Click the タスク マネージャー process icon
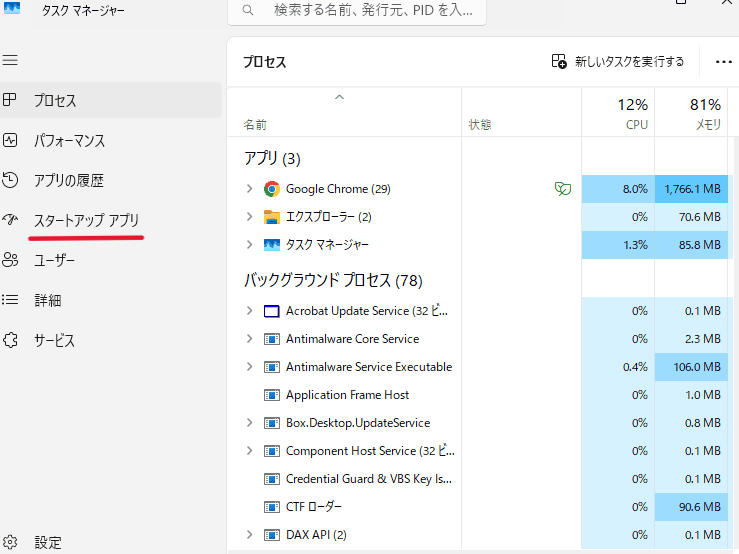739x554 pixels. 271,245
